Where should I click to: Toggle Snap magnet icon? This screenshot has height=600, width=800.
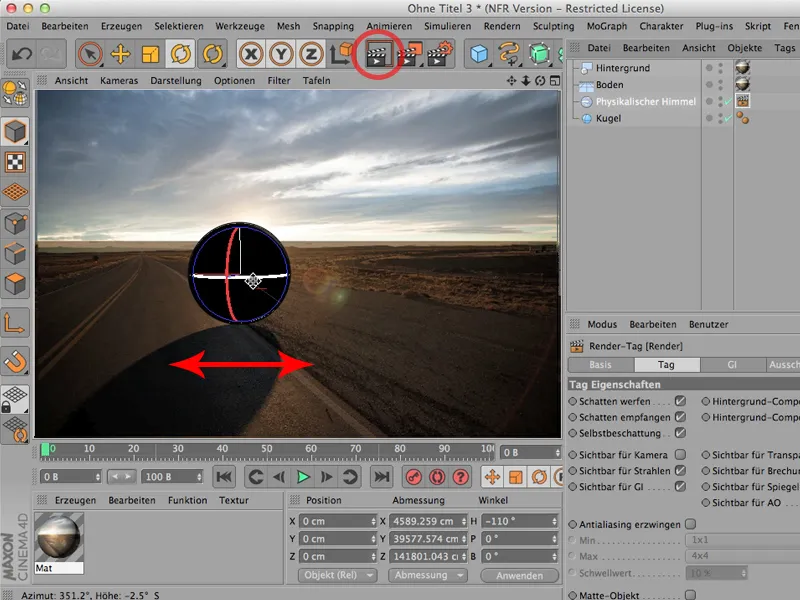click(x=15, y=362)
